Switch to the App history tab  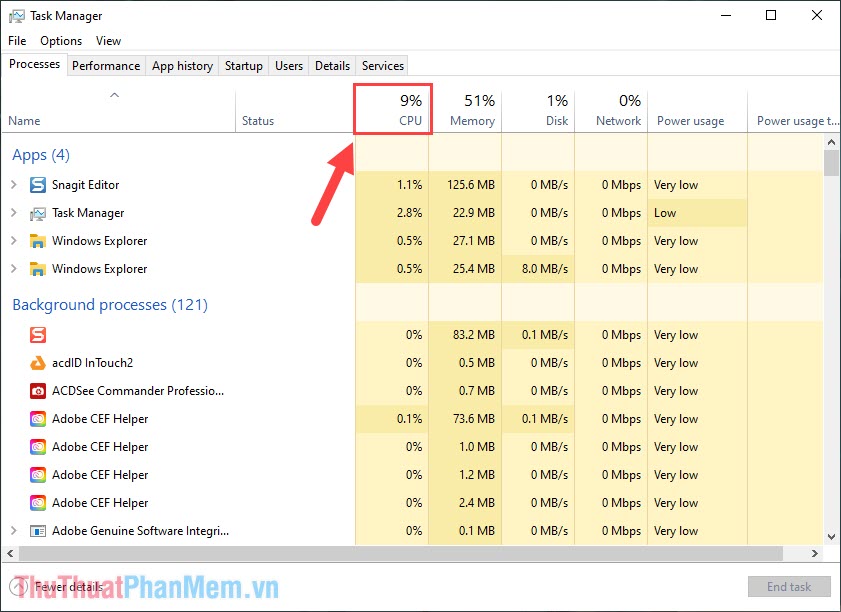click(x=182, y=66)
